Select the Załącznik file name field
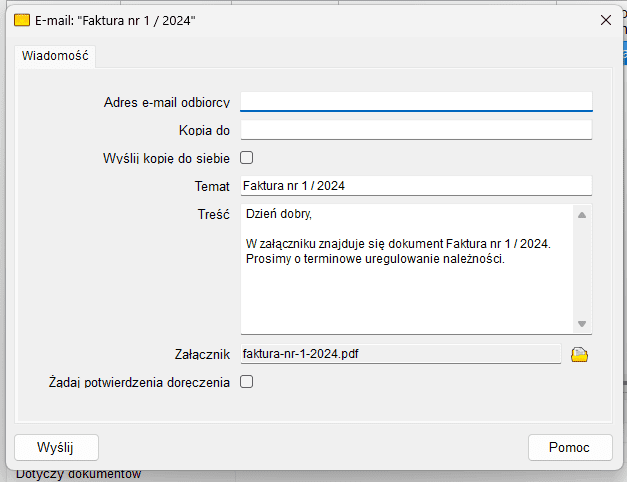627x482 pixels. click(401, 354)
